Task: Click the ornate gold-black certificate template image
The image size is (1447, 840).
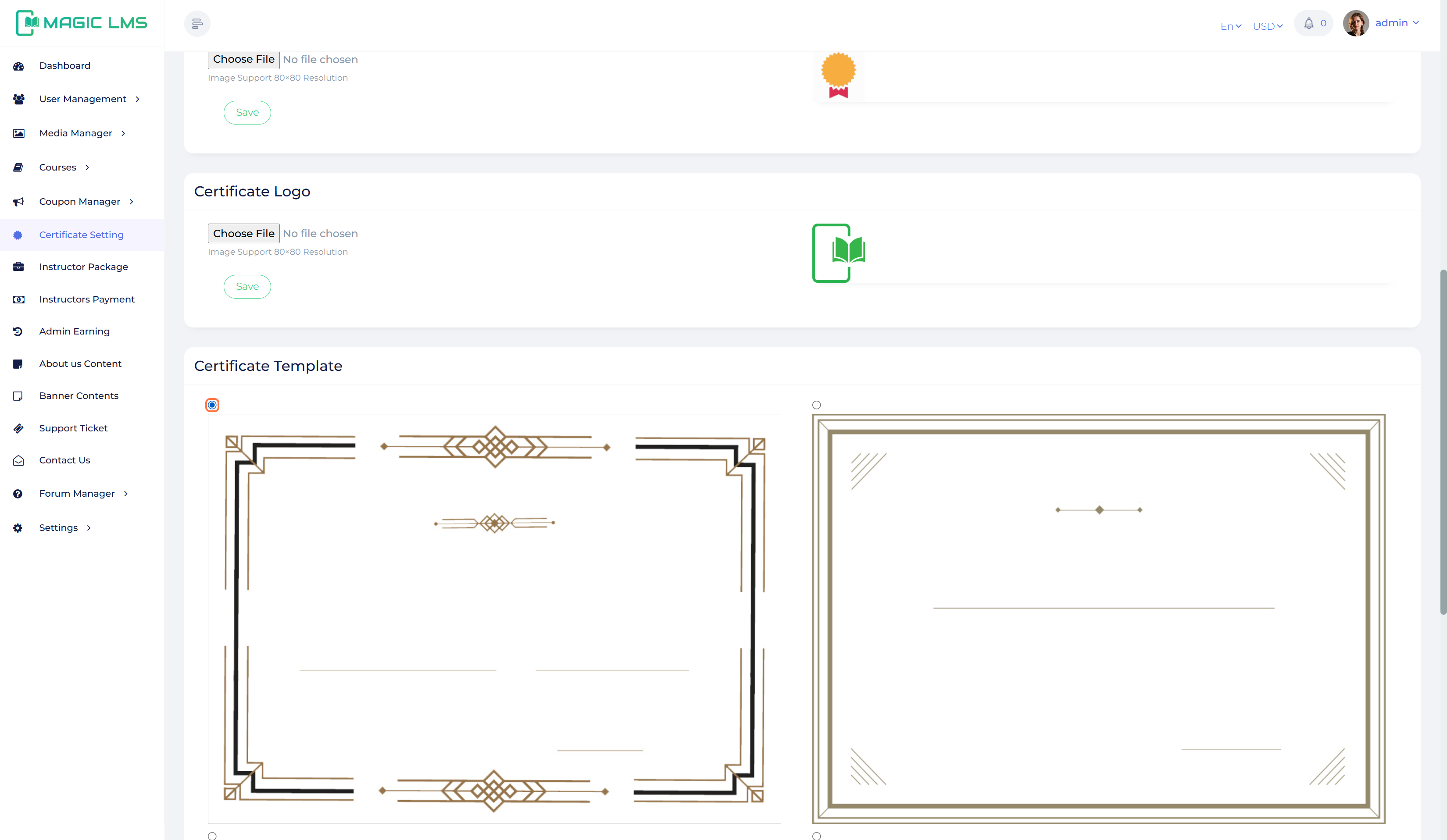Action: pyautogui.click(x=494, y=619)
